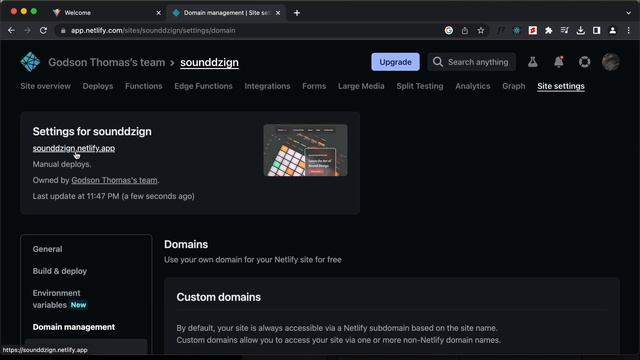Open sounddzign.netlify.app link
640x360 pixels.
click(x=73, y=148)
